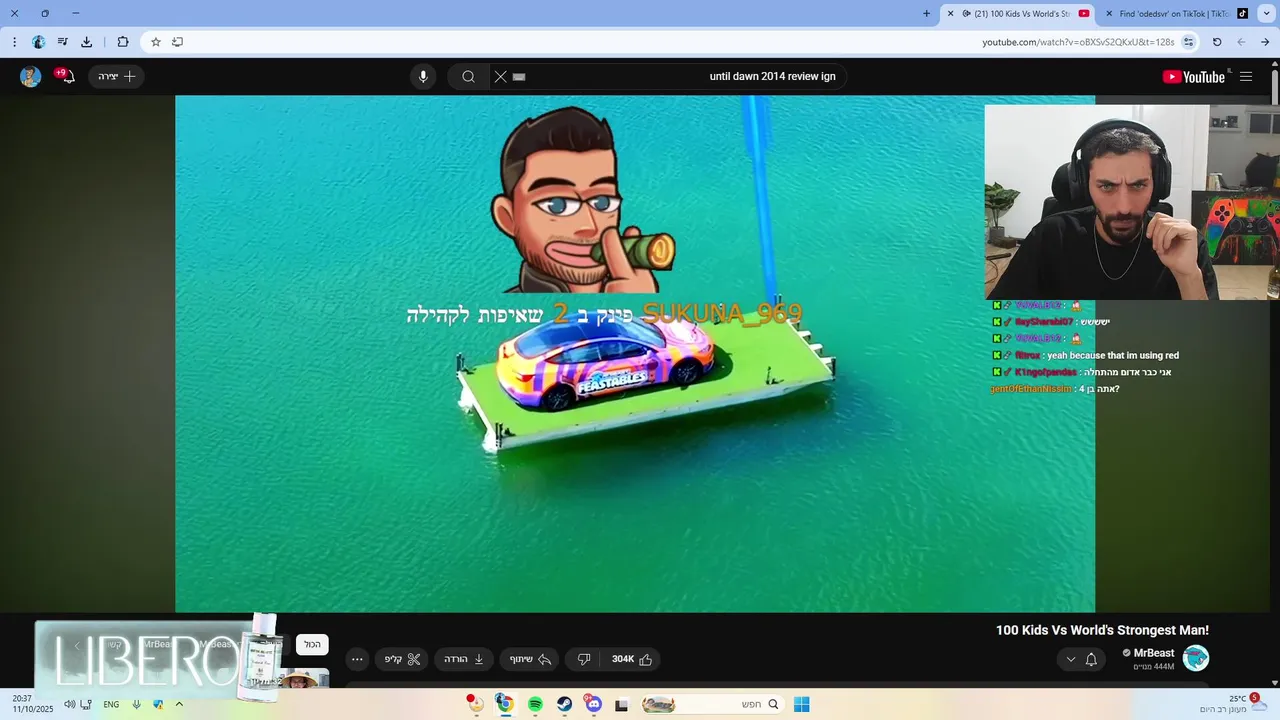
Task: Open the clock and date 20:37 11/10/2025
Action: click(33, 703)
